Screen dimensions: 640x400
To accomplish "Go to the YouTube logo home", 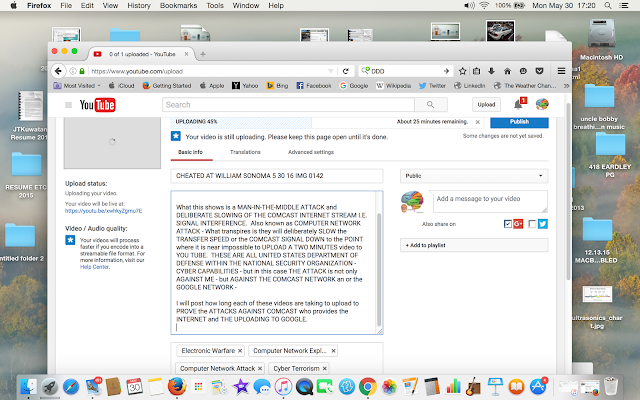I will tap(98, 105).
